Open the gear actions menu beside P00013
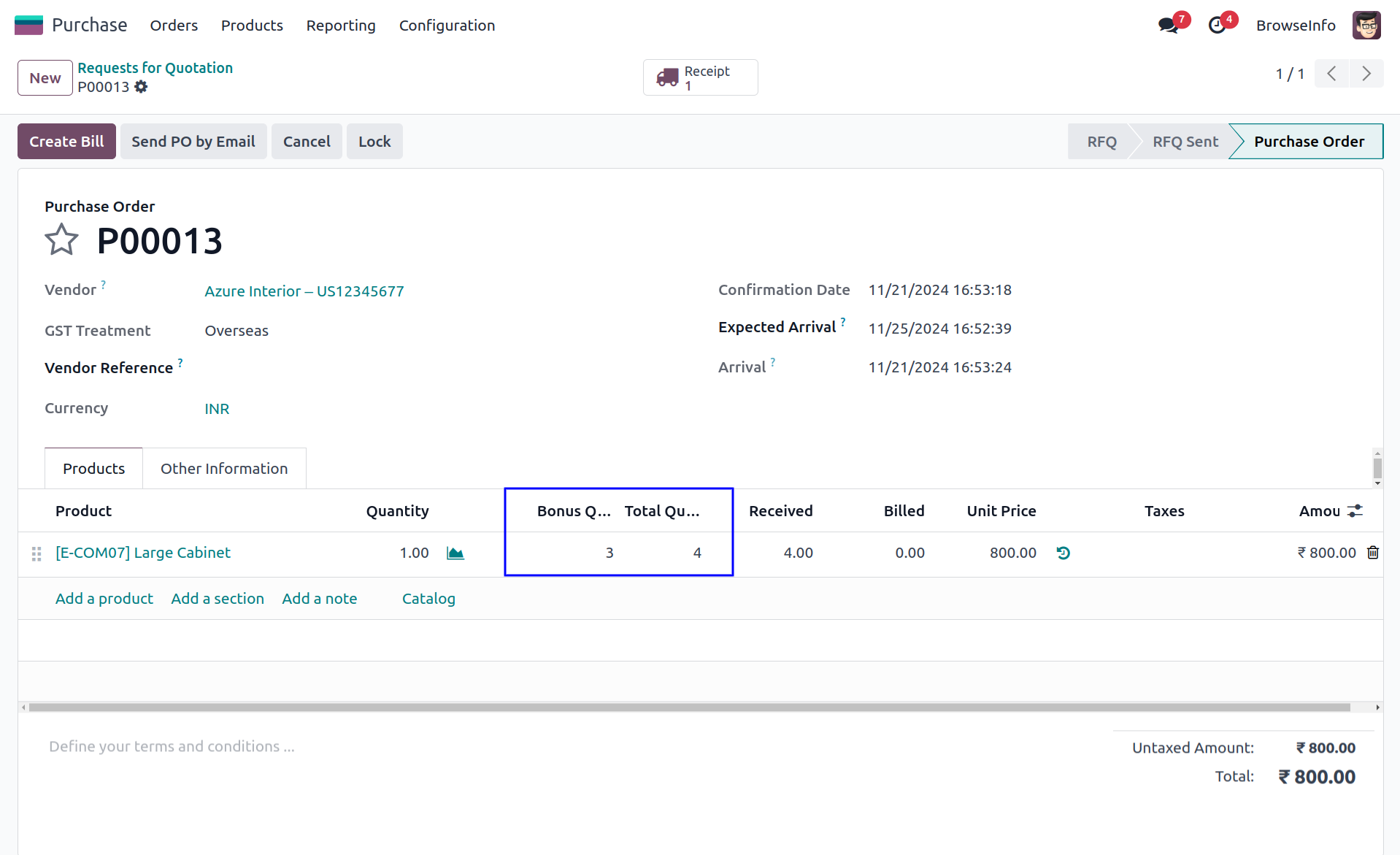The width and height of the screenshot is (1400, 855). (x=141, y=87)
